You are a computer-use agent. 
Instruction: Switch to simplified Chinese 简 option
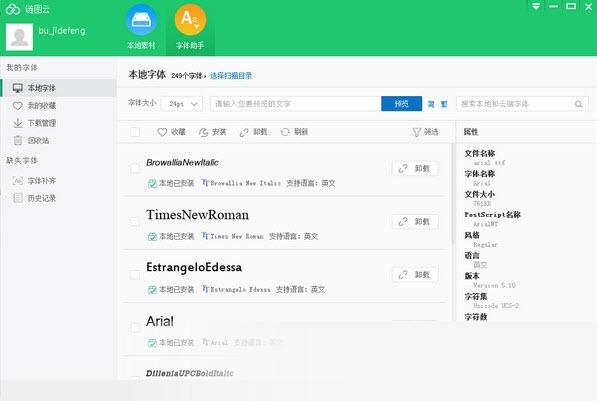(431, 104)
